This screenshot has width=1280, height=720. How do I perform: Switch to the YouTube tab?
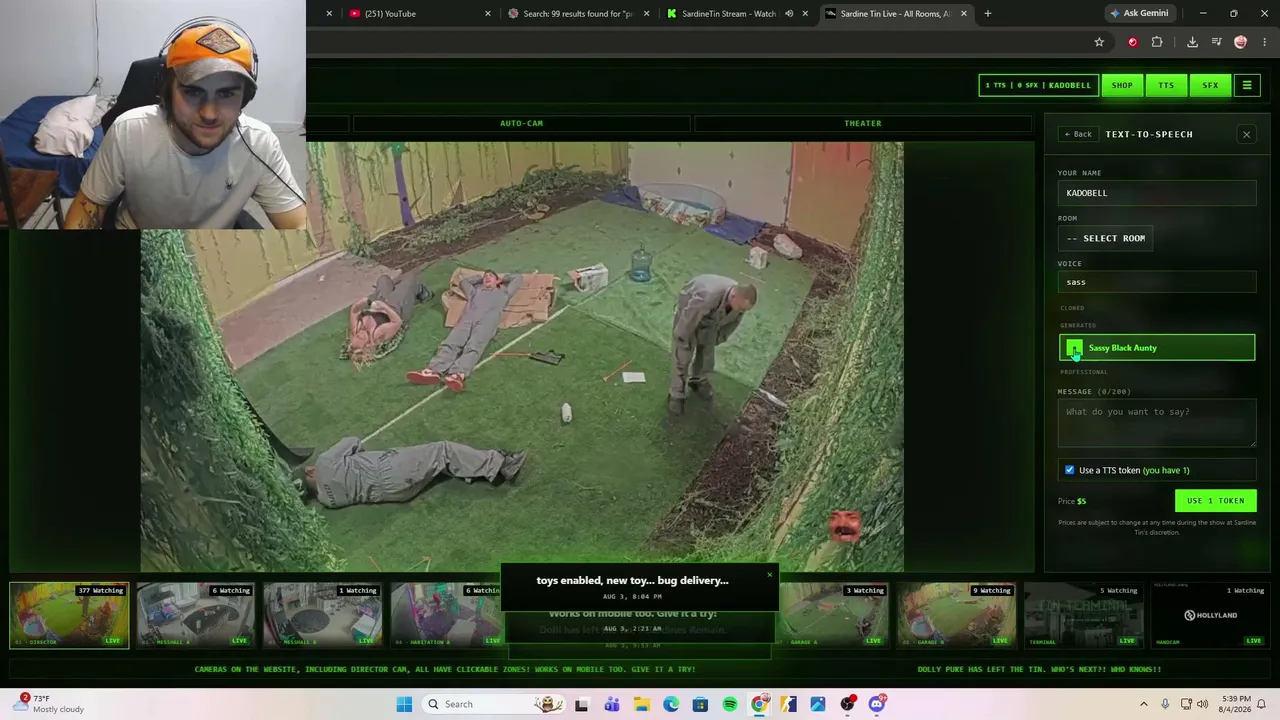click(x=418, y=13)
